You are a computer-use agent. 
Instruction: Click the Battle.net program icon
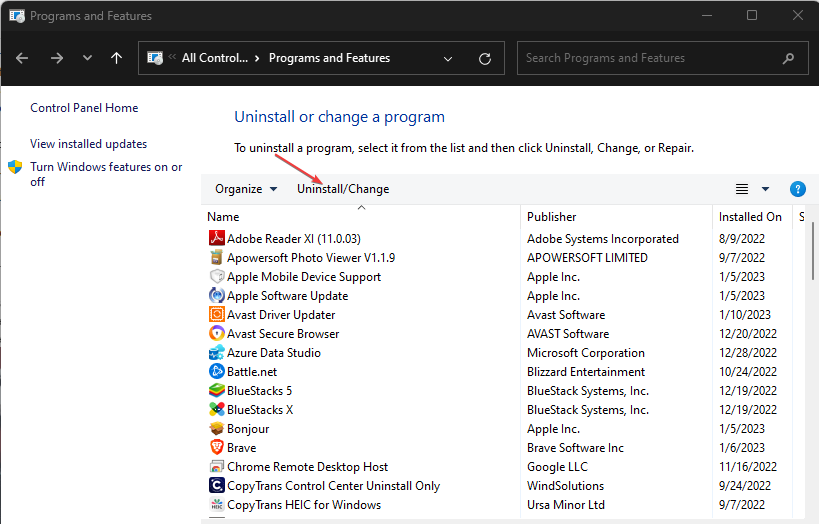pyautogui.click(x=216, y=372)
